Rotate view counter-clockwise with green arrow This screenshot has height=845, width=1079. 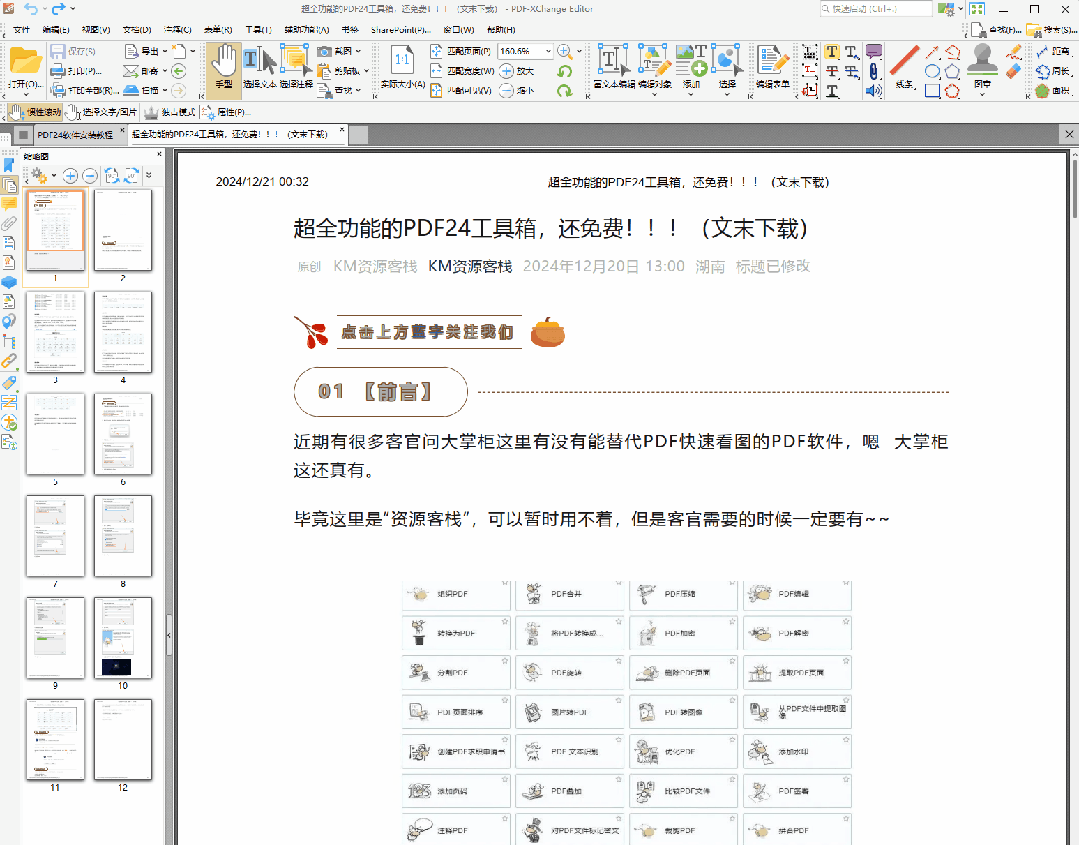pyautogui.click(x=565, y=71)
